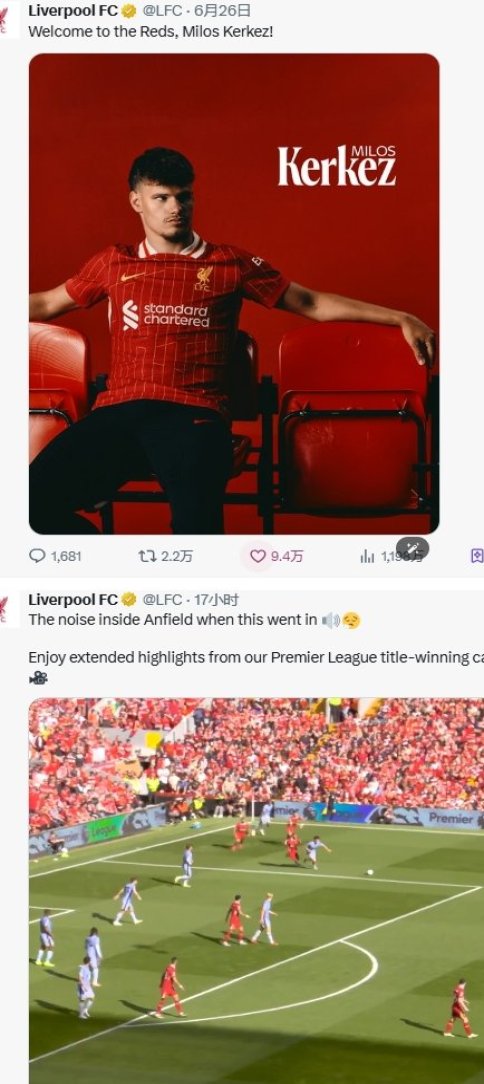Click the @LFC handle on second post
This screenshot has width=484, height=1084.
pyautogui.click(x=162, y=599)
